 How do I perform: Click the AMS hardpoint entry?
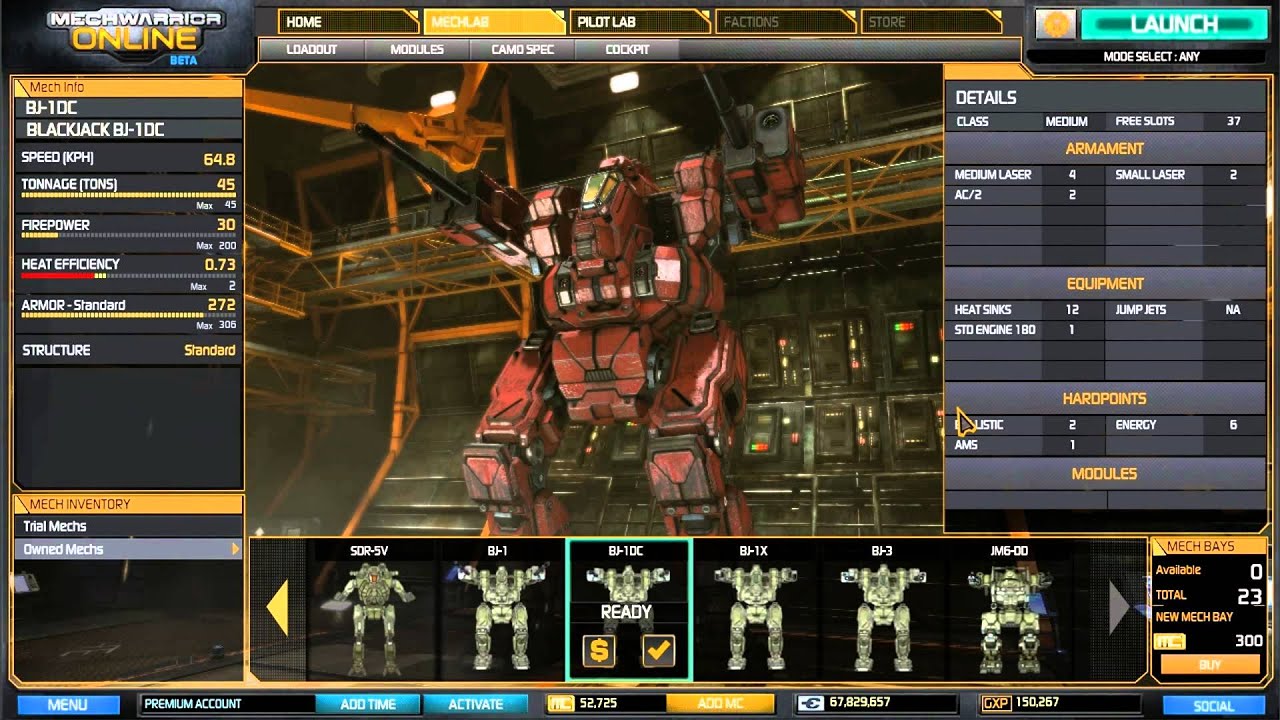1025,445
